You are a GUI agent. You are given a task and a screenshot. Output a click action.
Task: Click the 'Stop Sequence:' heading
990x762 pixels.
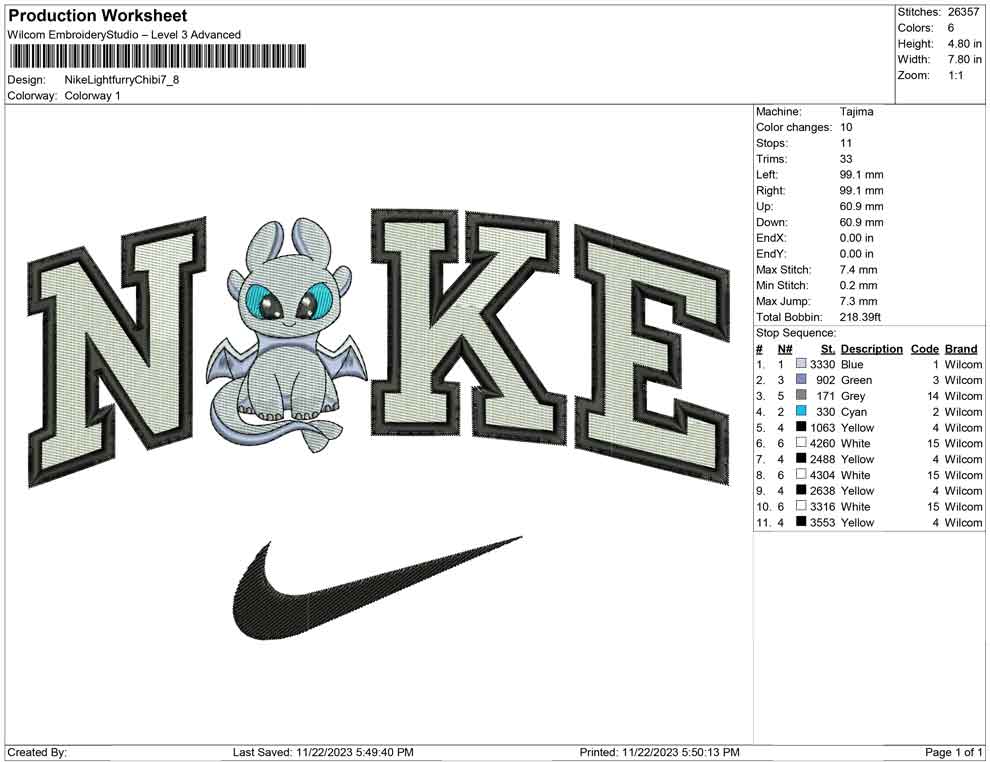click(796, 333)
